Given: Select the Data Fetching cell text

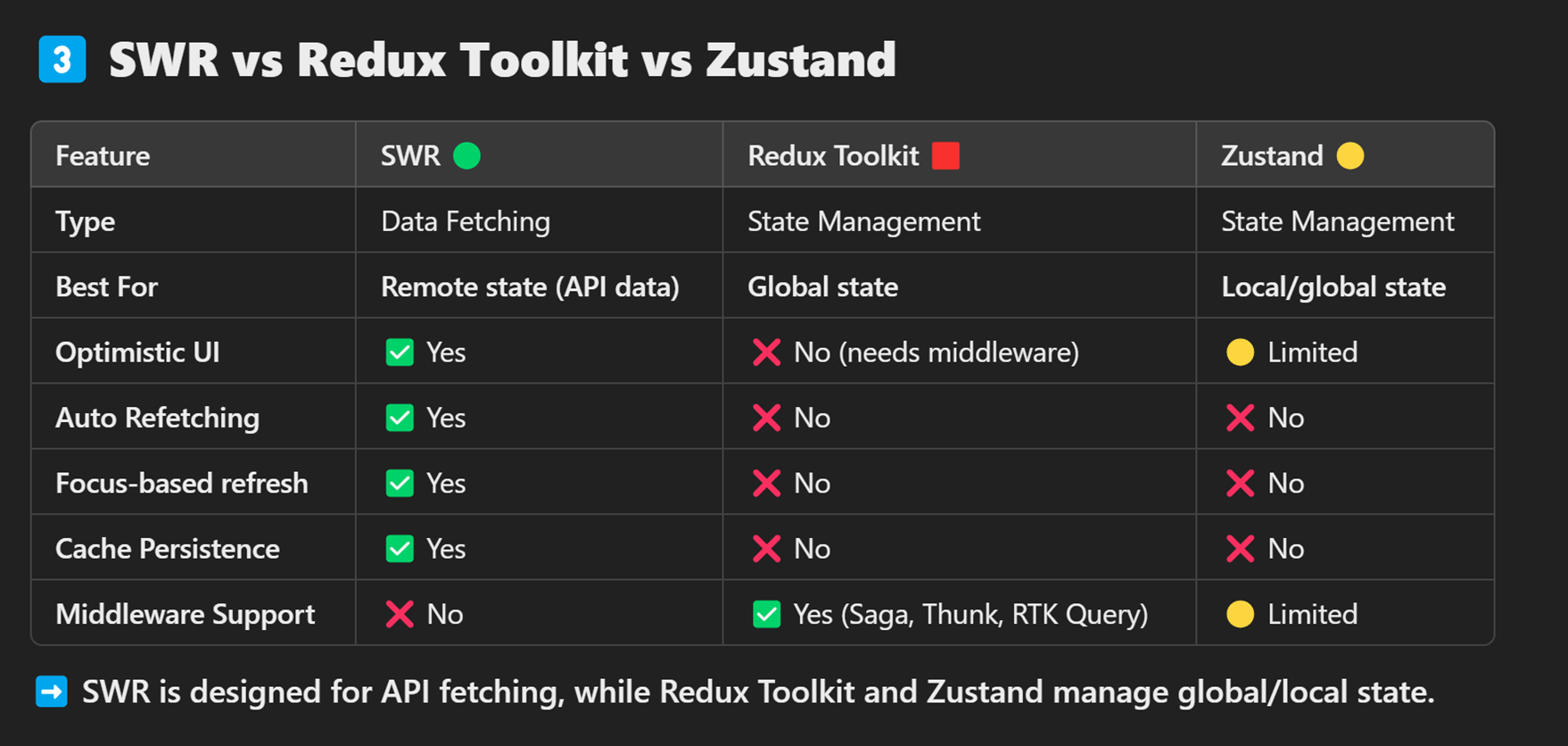Looking at the screenshot, I should coord(466,221).
